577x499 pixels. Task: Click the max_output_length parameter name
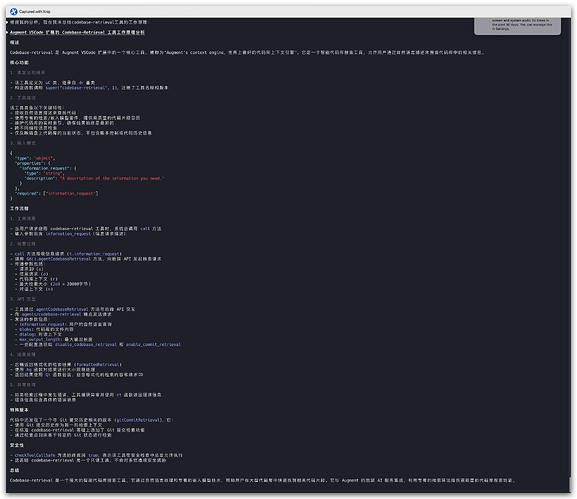tap(41, 340)
